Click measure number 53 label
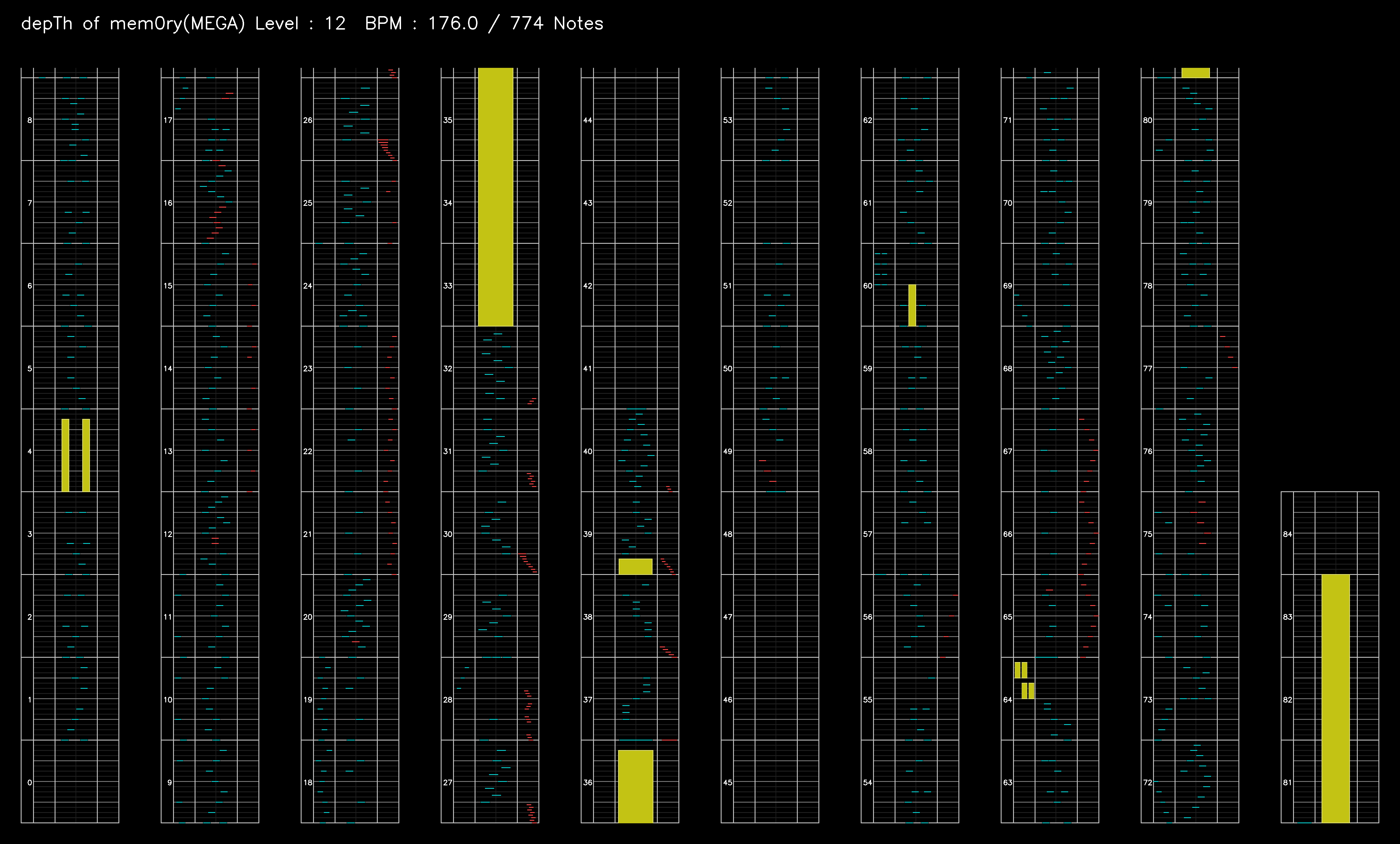Viewport: 1400px width, 844px height. pos(727,120)
